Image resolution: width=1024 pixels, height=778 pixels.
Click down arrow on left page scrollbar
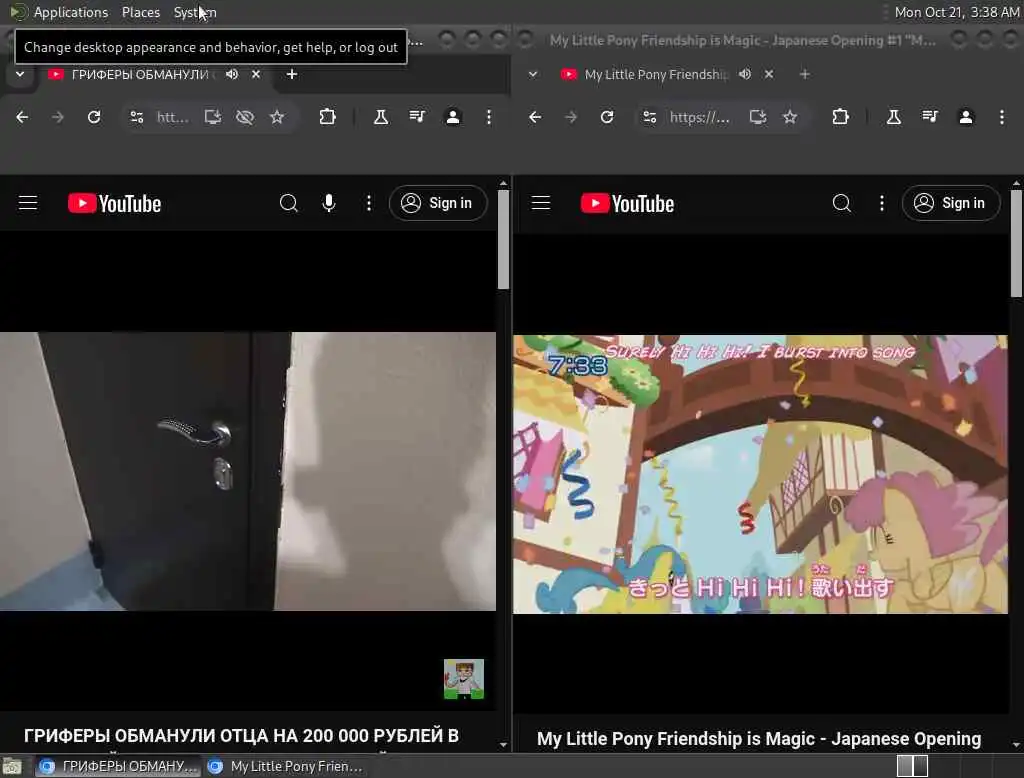click(x=503, y=745)
